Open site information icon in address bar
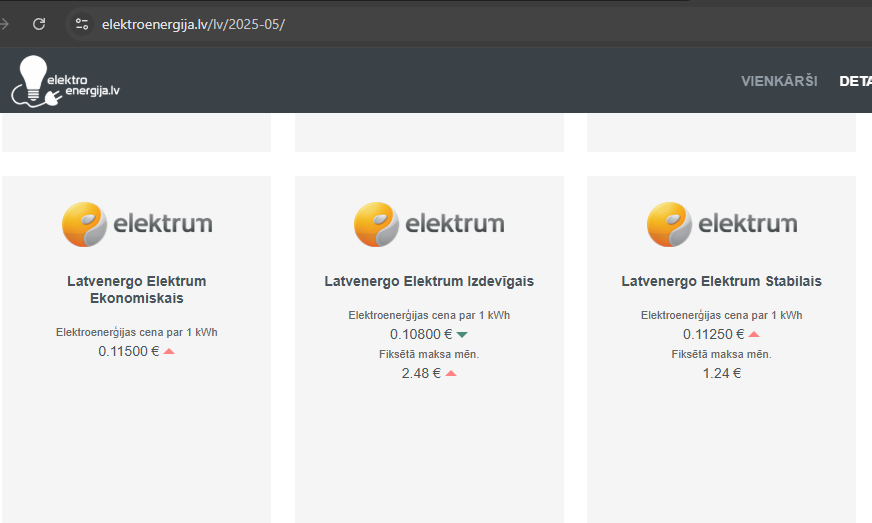Viewport: 872px width, 523px height. pyautogui.click(x=82, y=24)
